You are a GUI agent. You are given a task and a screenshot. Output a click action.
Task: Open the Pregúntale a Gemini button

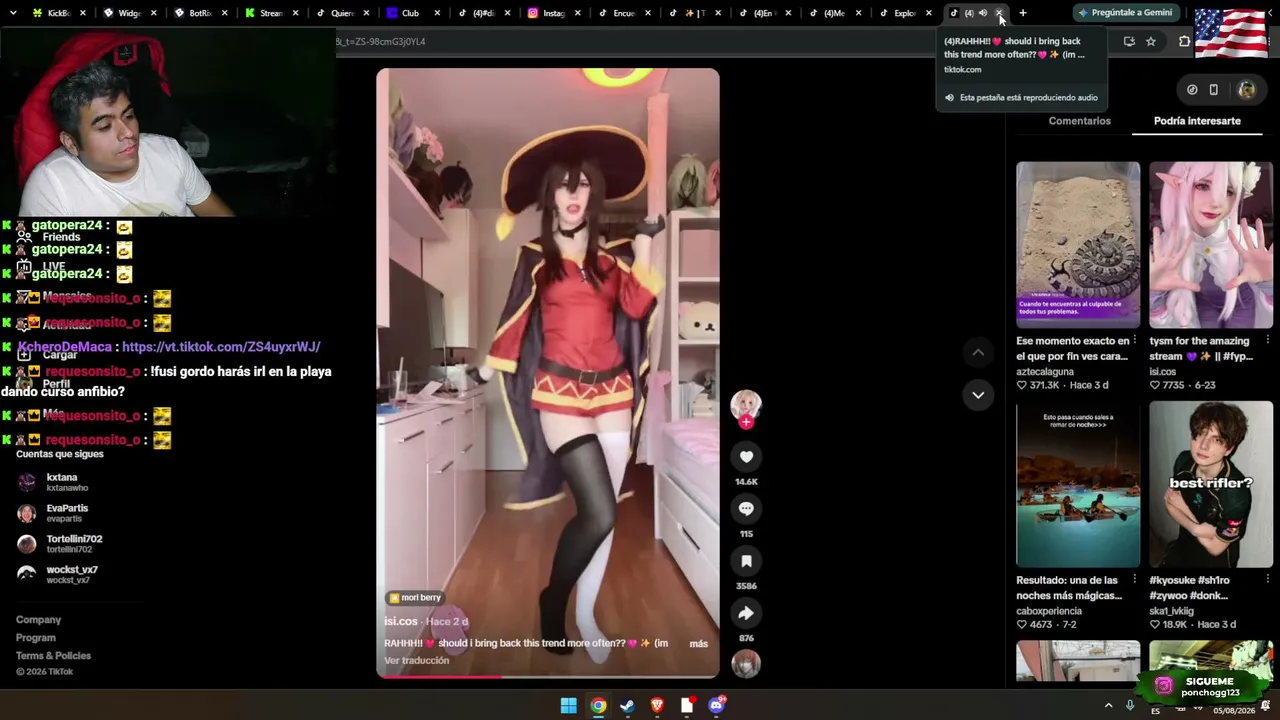(1124, 13)
